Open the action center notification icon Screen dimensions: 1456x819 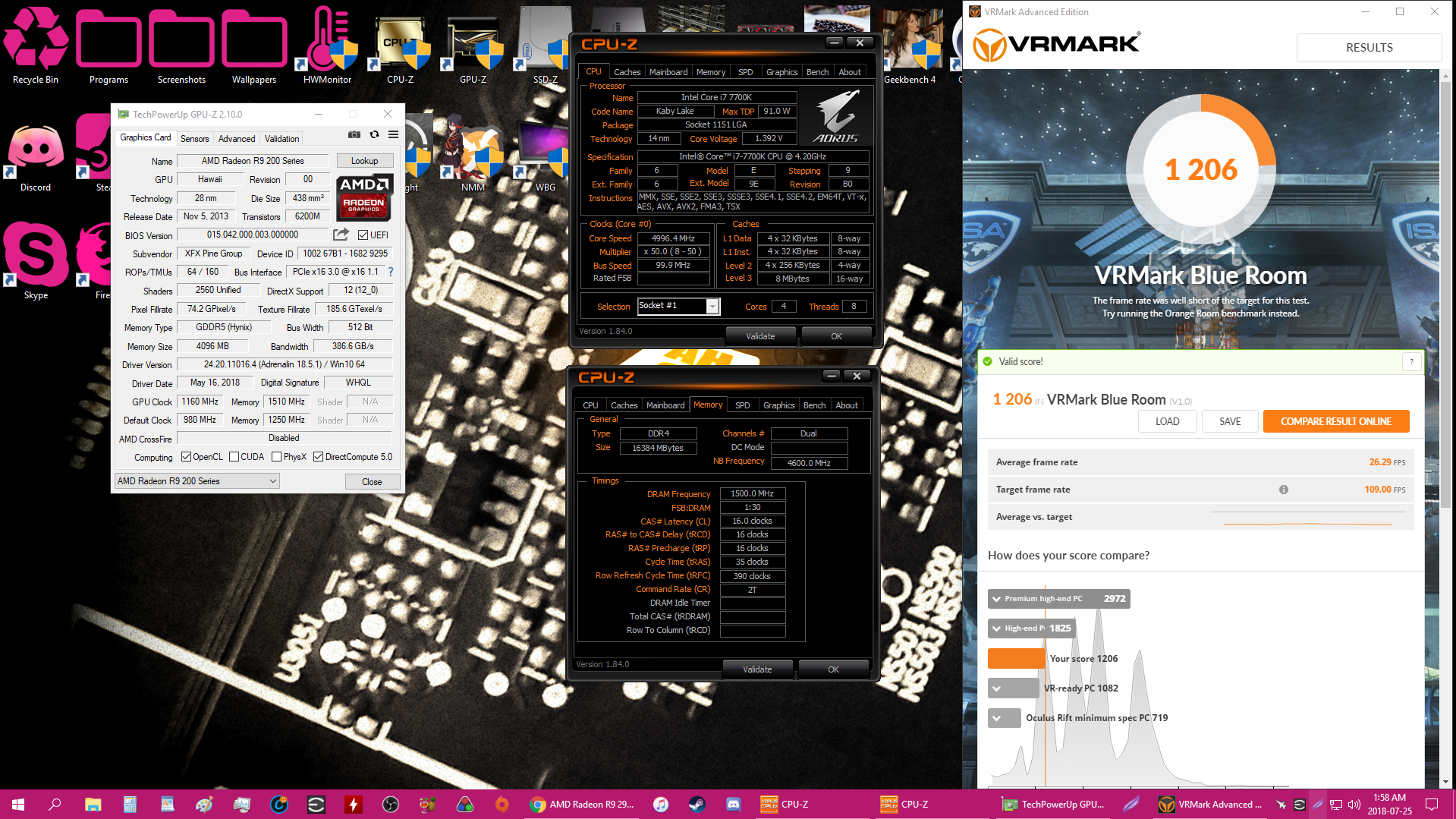(x=1432, y=805)
